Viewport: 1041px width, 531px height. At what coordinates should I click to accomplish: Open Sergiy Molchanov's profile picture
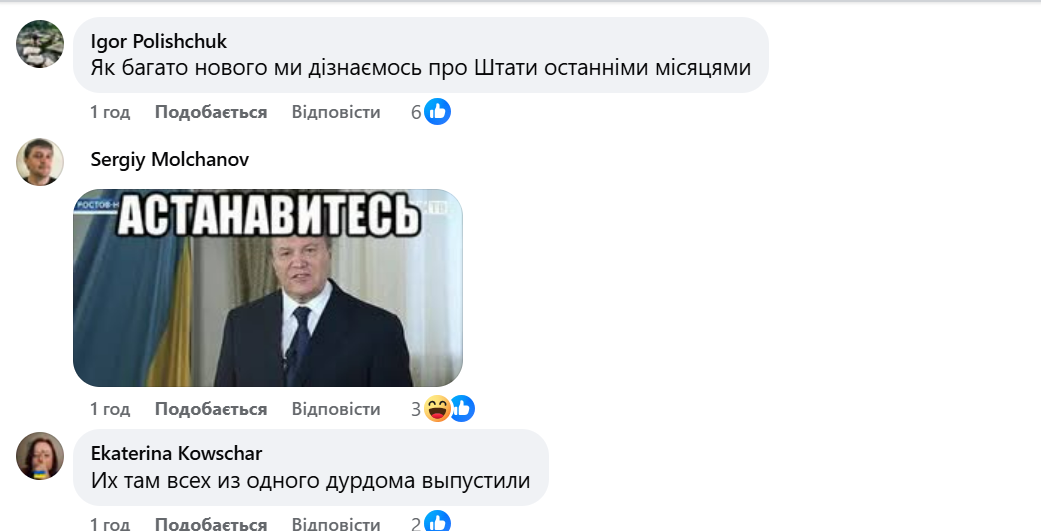pos(40,162)
